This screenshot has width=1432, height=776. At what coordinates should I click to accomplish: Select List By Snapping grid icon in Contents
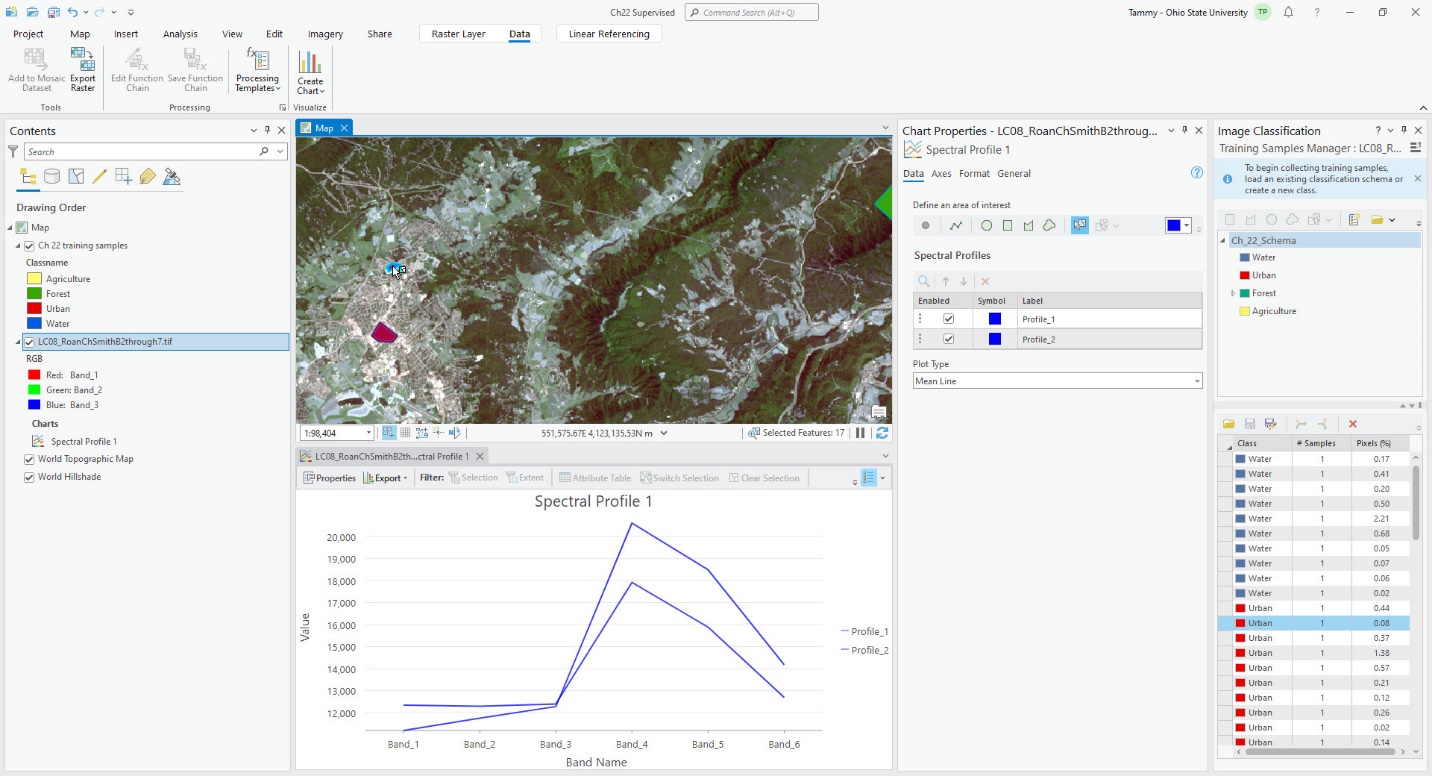(123, 177)
